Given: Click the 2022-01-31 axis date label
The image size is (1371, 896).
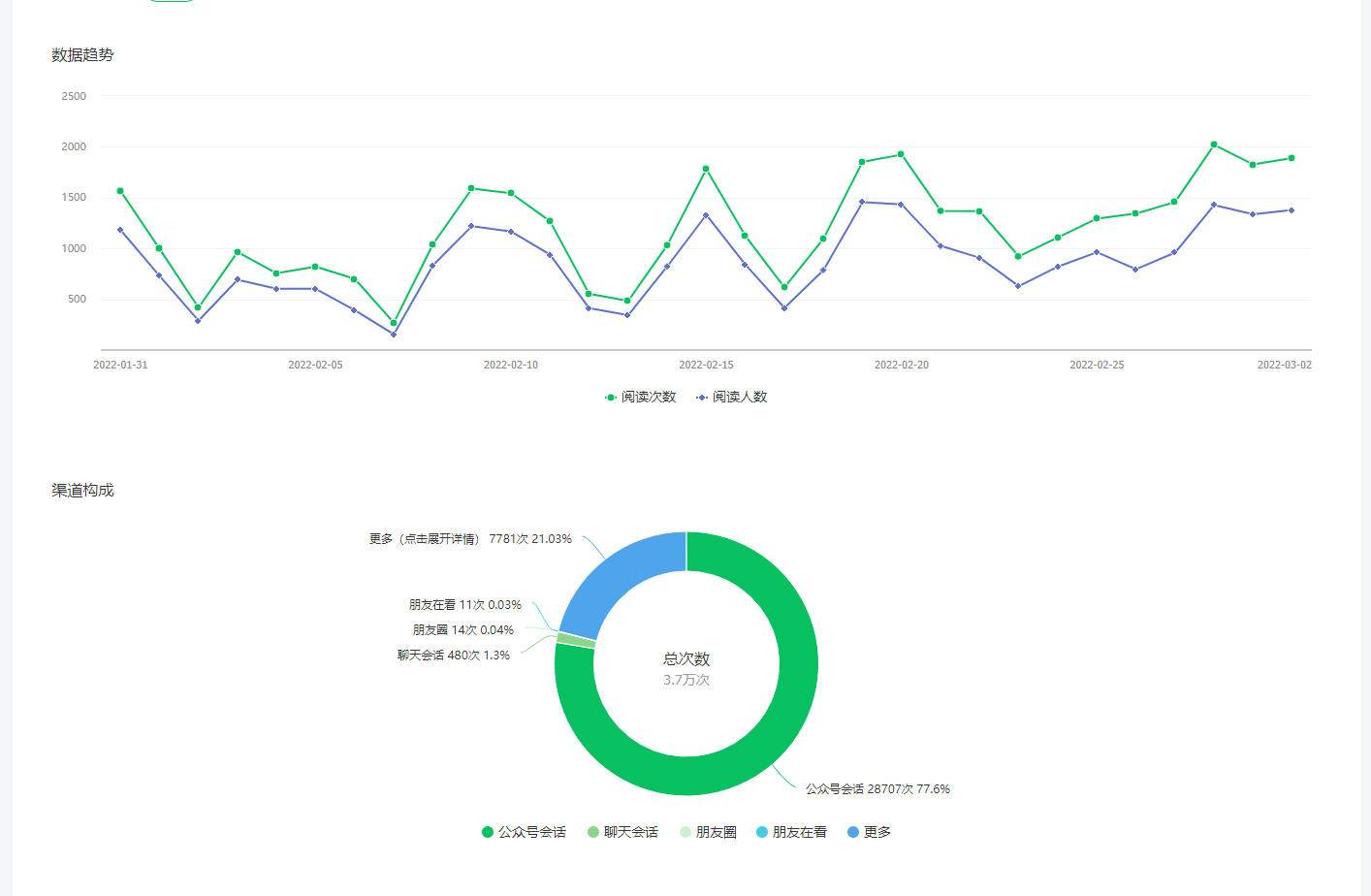Looking at the screenshot, I should (120, 365).
